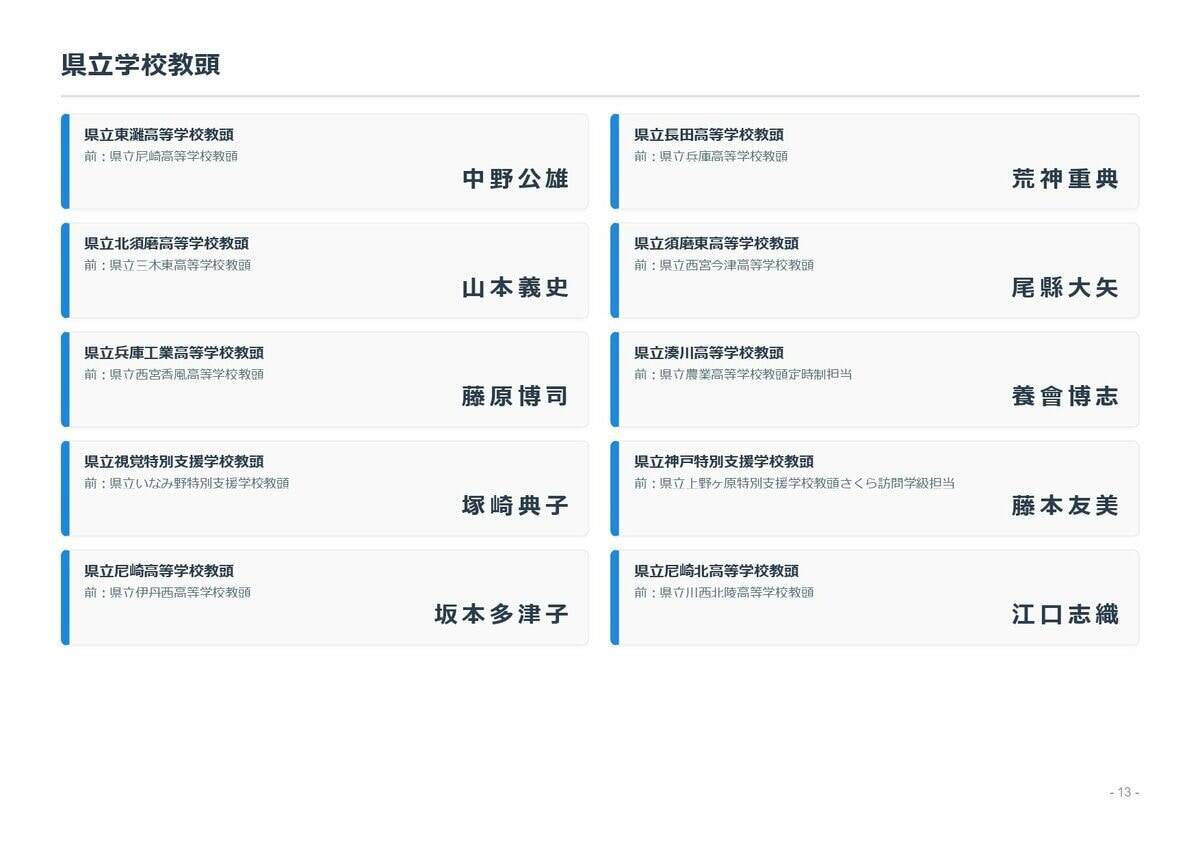Click the blue accent bar on 養會博志's card
Image resolution: width=1200 pixels, height=848 pixels.
616,379
